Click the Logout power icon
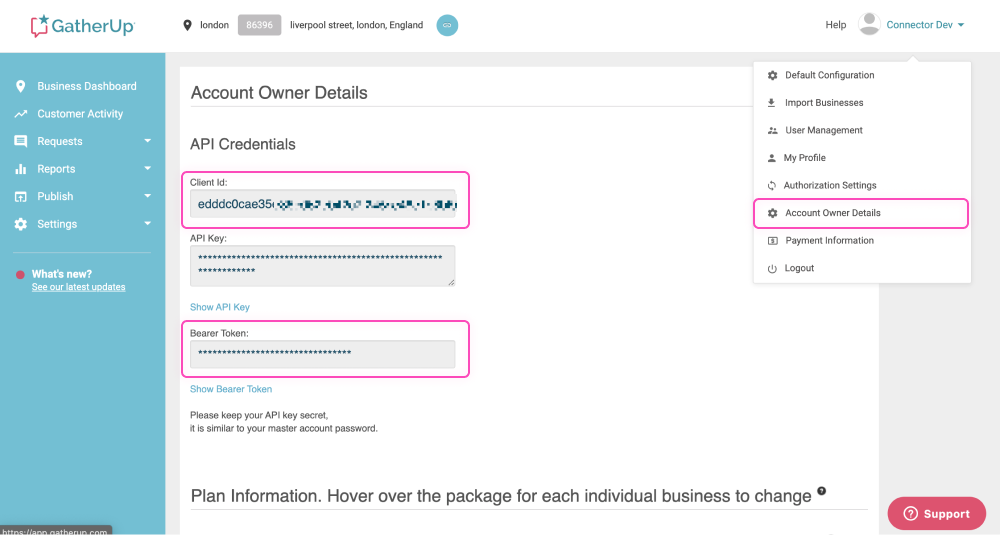This screenshot has height=535, width=1000. 771,268
